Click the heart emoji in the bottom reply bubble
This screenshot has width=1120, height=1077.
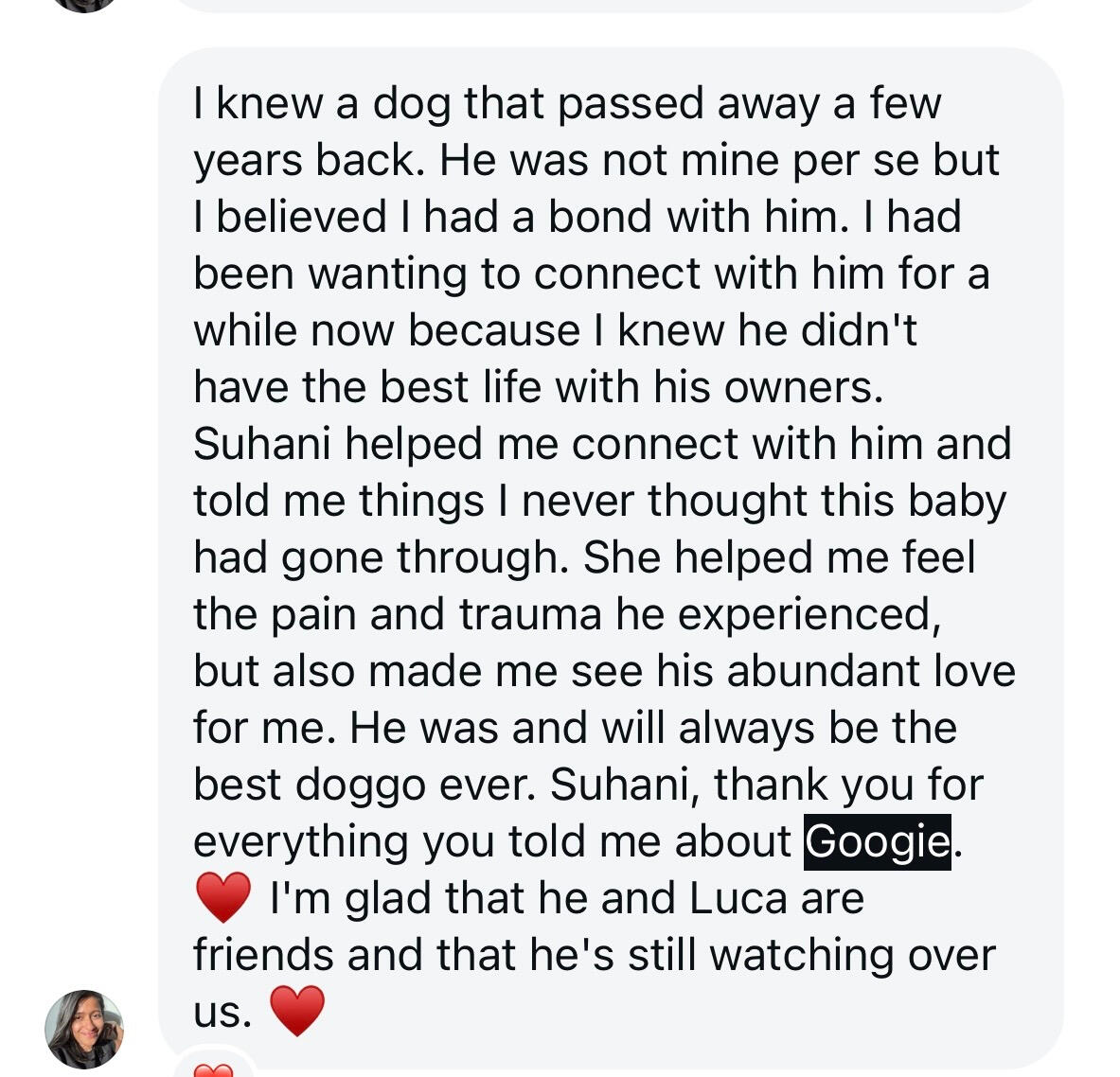(x=213, y=1070)
